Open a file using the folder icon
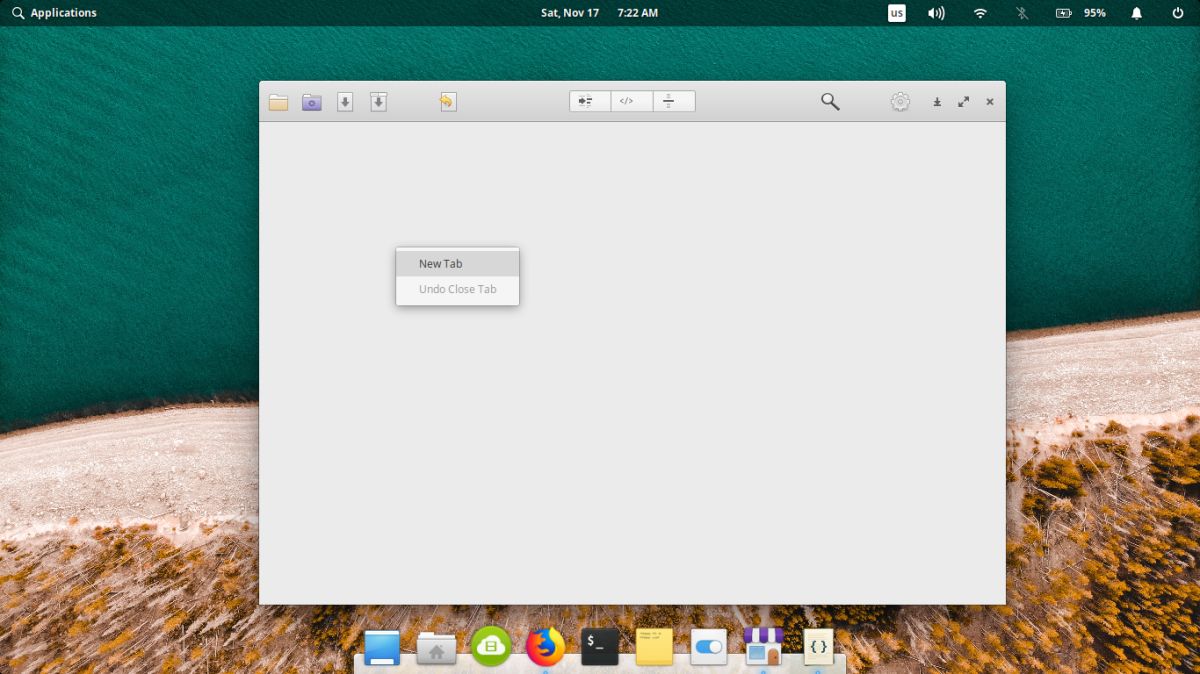Screen dimensions: 1200x674 [278, 102]
